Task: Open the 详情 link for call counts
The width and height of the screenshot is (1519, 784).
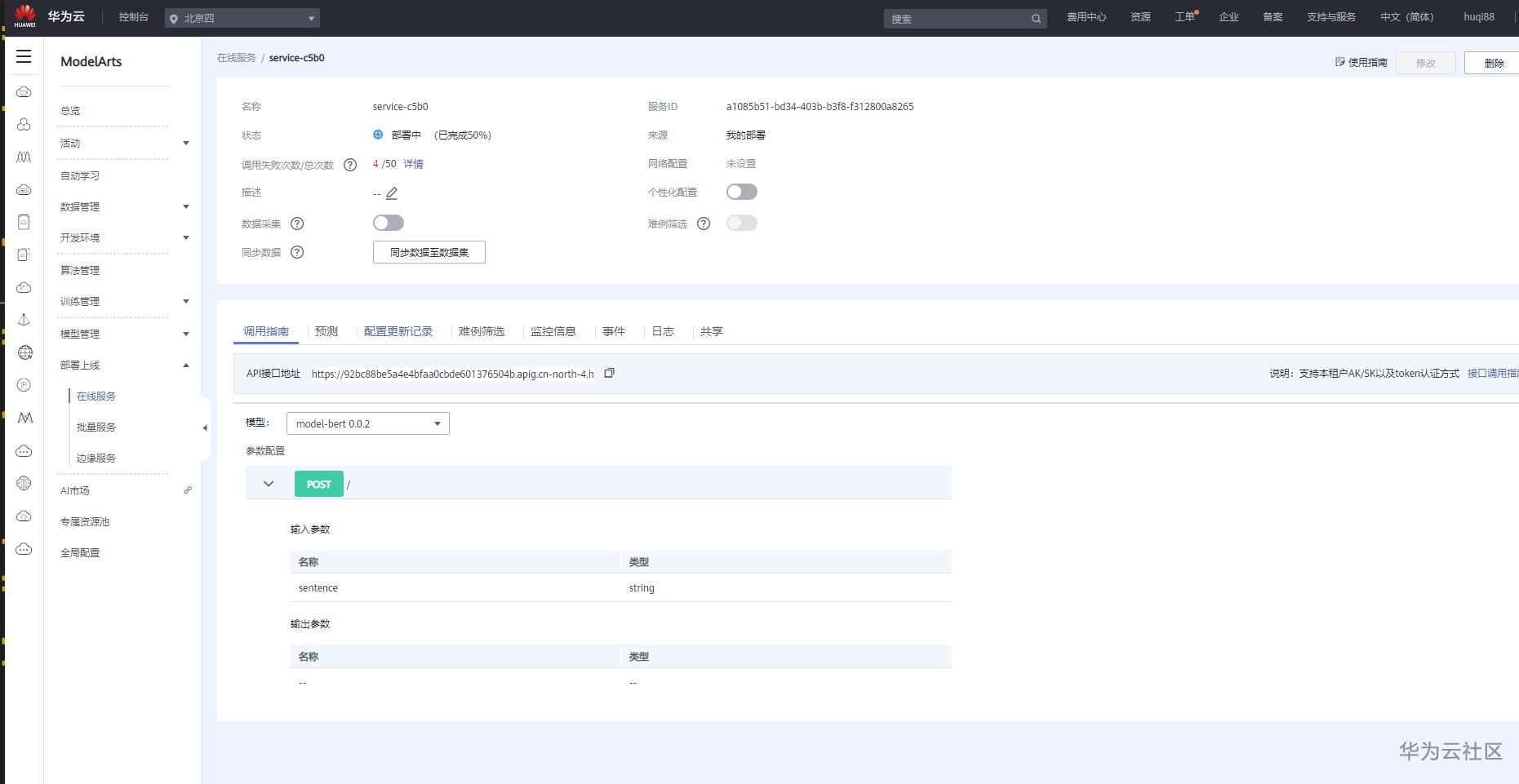Action: (x=413, y=164)
